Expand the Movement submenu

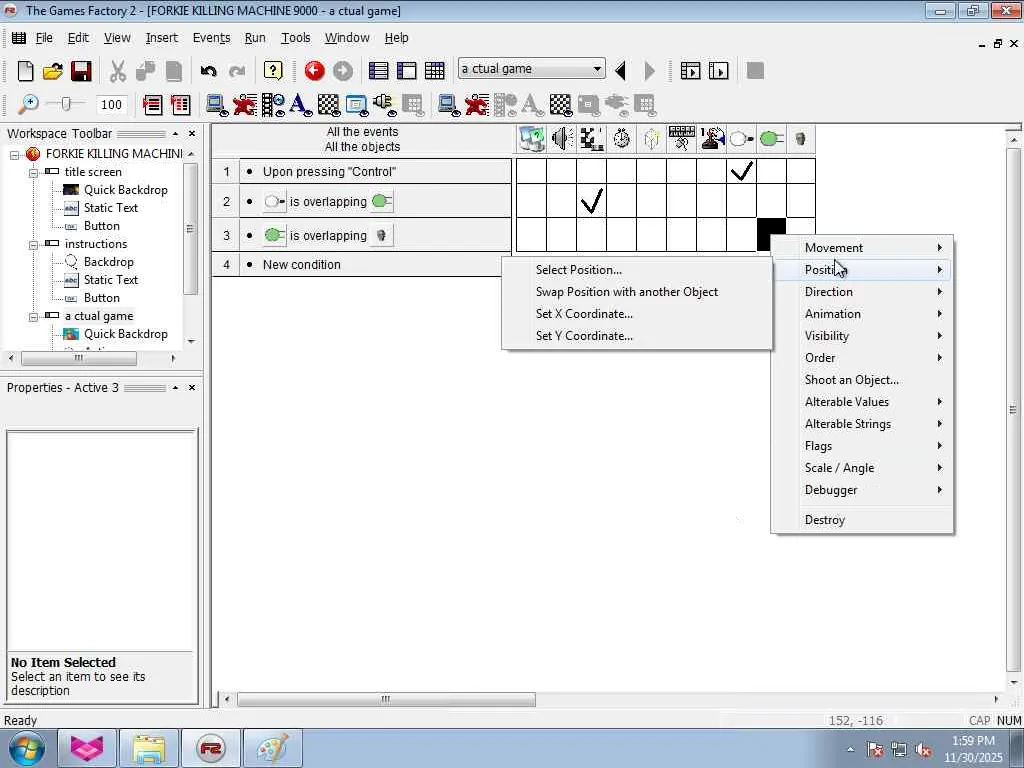pyautogui.click(x=862, y=248)
